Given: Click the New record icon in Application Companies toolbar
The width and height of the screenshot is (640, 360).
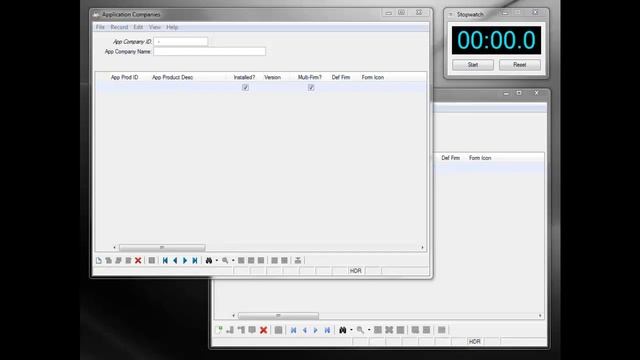Looking at the screenshot, I should [99, 260].
